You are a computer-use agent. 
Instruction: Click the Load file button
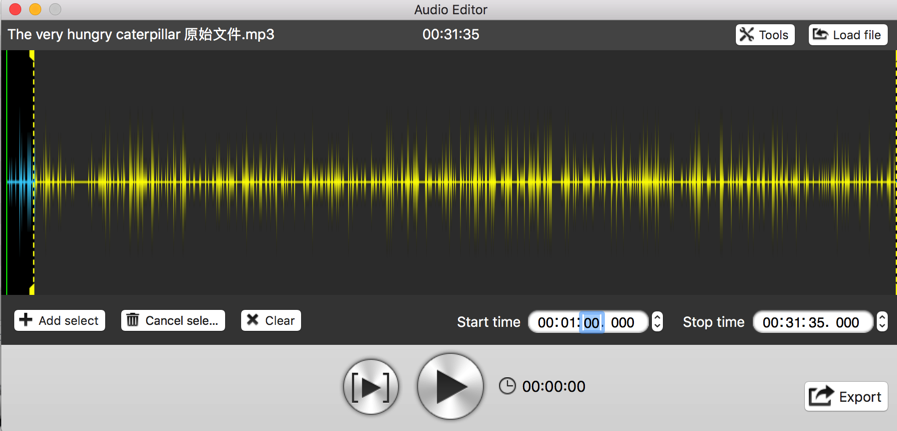848,35
